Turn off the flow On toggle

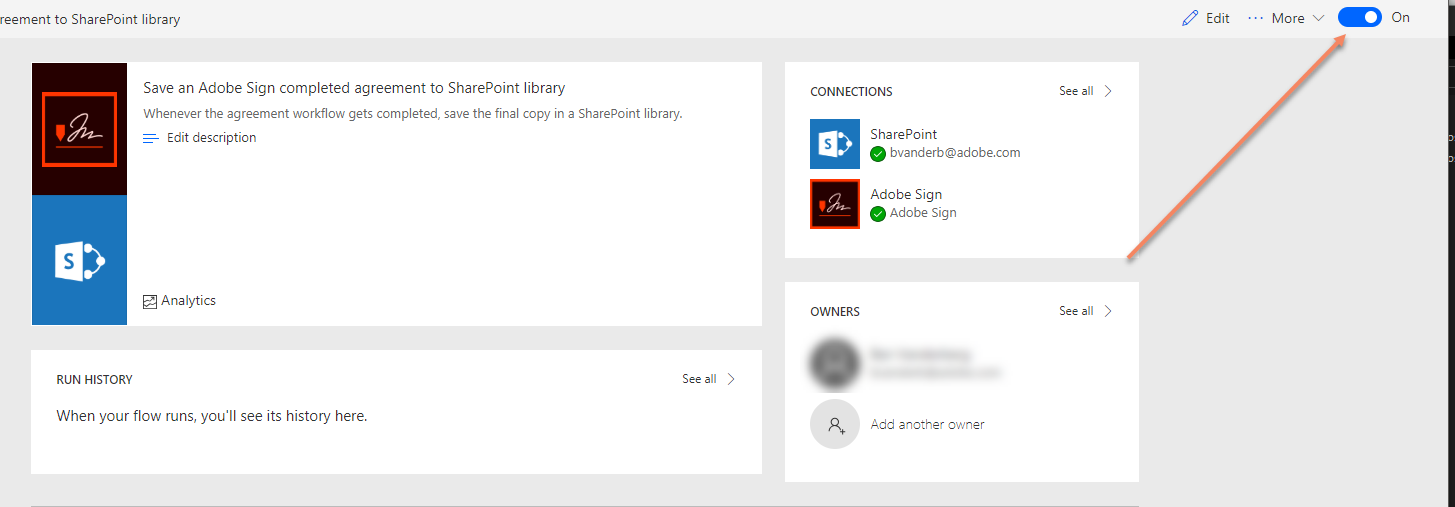point(1359,17)
